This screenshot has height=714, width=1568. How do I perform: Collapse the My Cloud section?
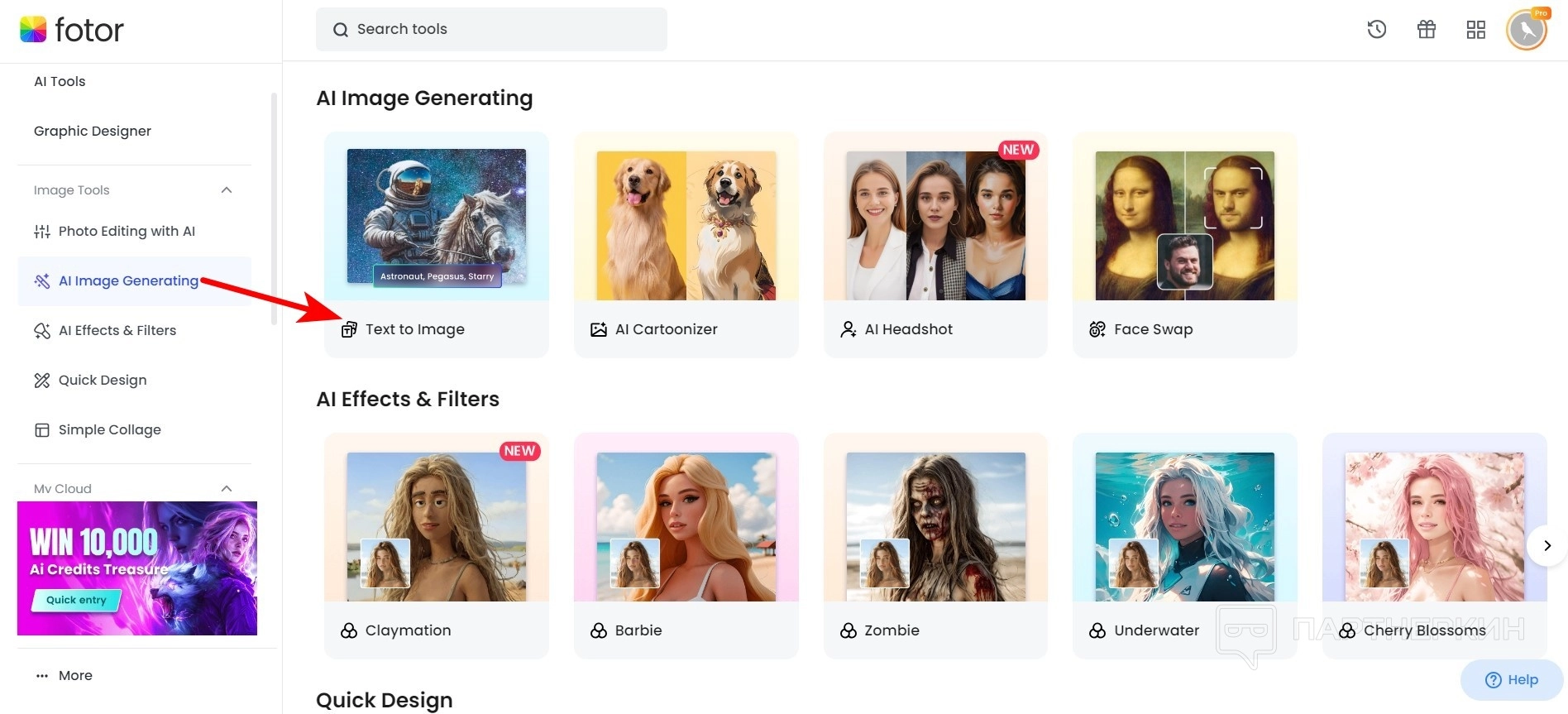point(227,488)
